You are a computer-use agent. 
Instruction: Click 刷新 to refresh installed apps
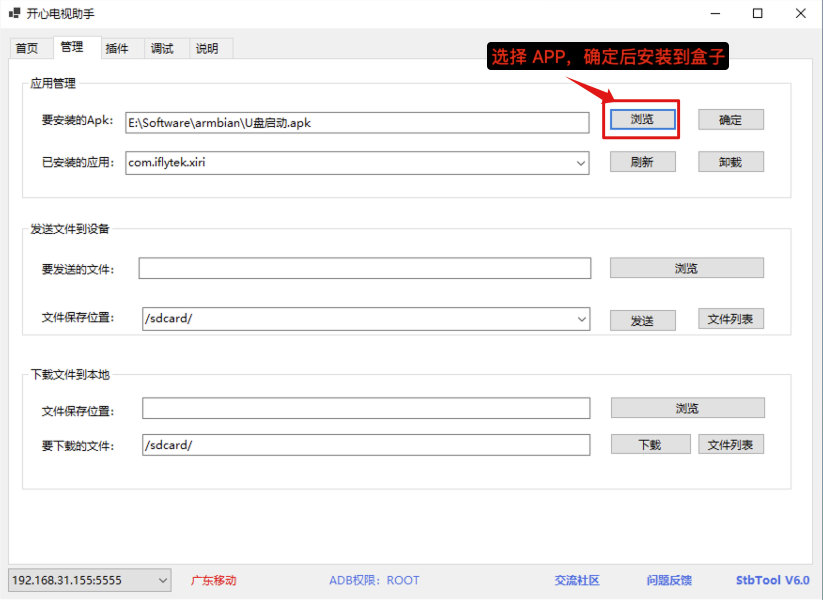point(642,162)
